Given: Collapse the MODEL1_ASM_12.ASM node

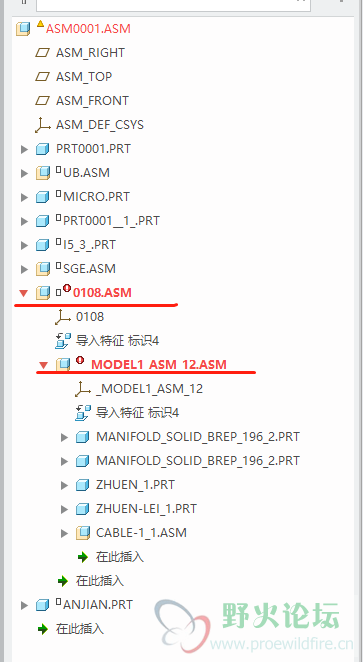Looking at the screenshot, I should [x=43, y=365].
